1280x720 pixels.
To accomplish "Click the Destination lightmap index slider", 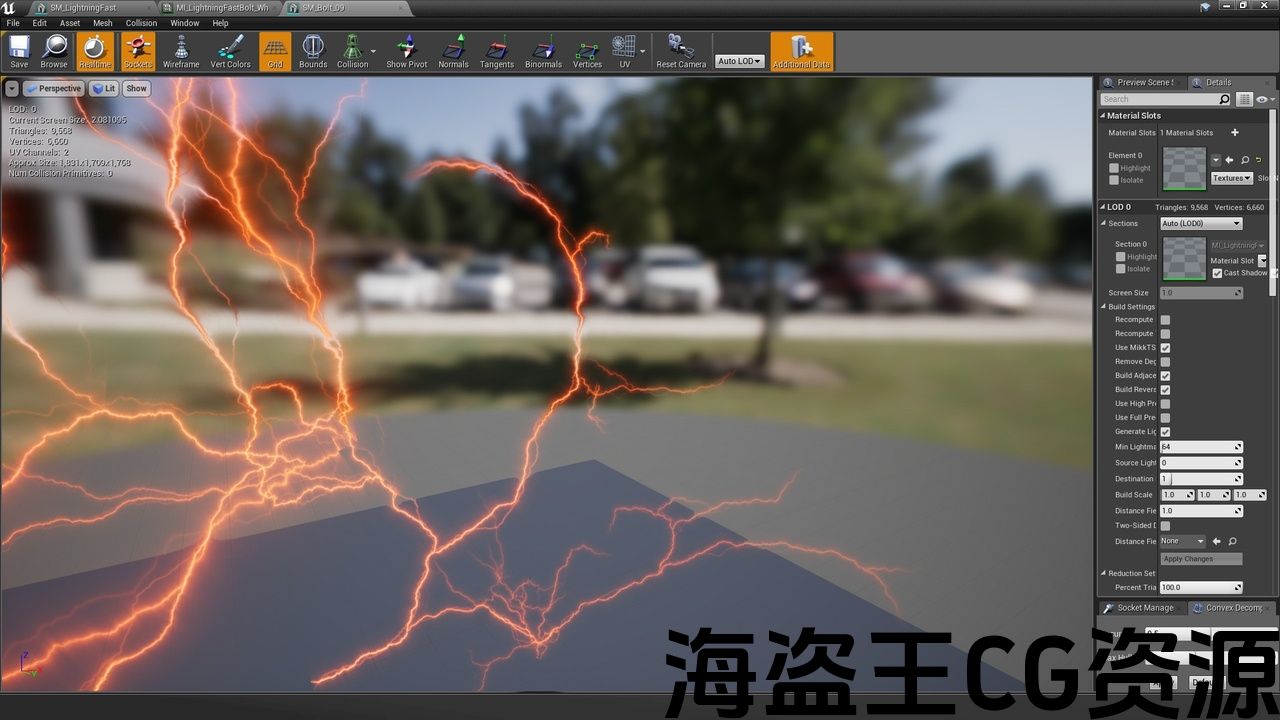I will point(1201,479).
